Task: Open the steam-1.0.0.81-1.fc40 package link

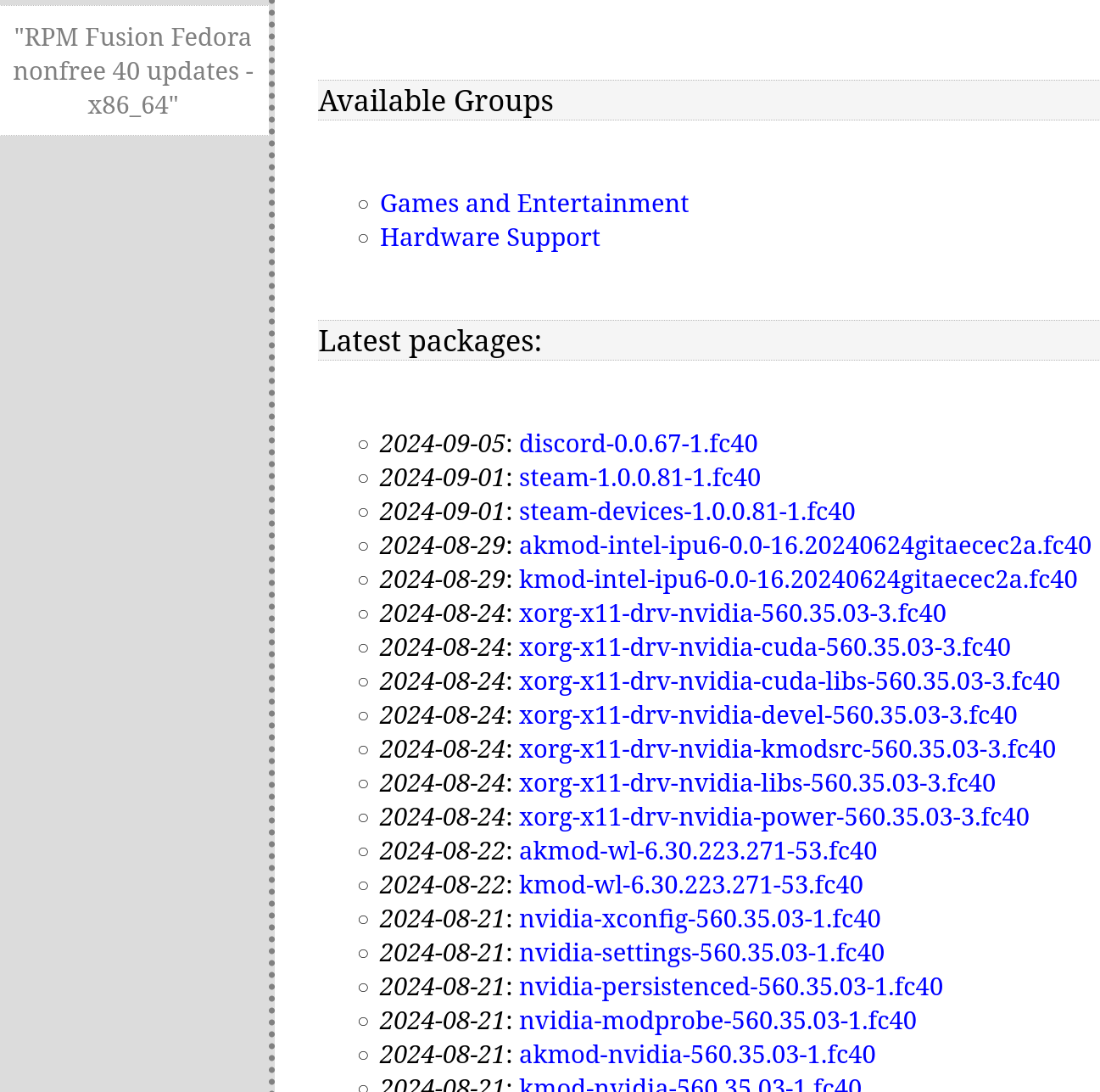Action: [639, 478]
